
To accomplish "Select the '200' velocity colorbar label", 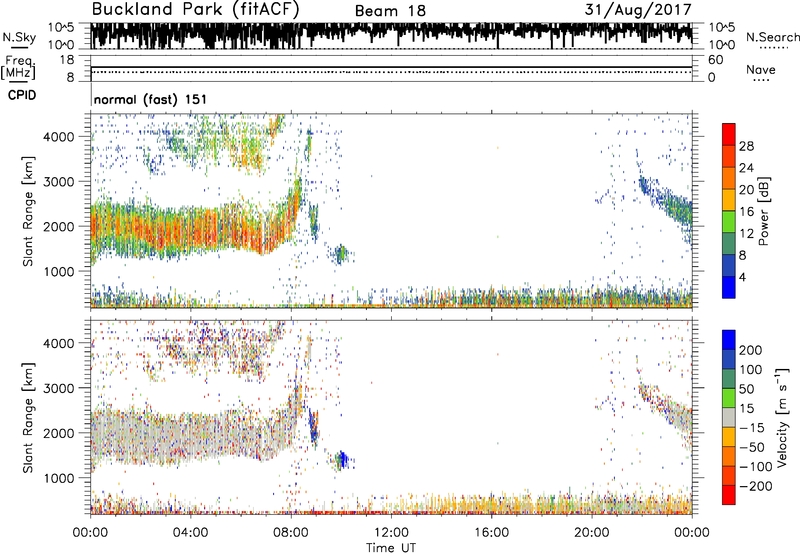I will 751,350.
